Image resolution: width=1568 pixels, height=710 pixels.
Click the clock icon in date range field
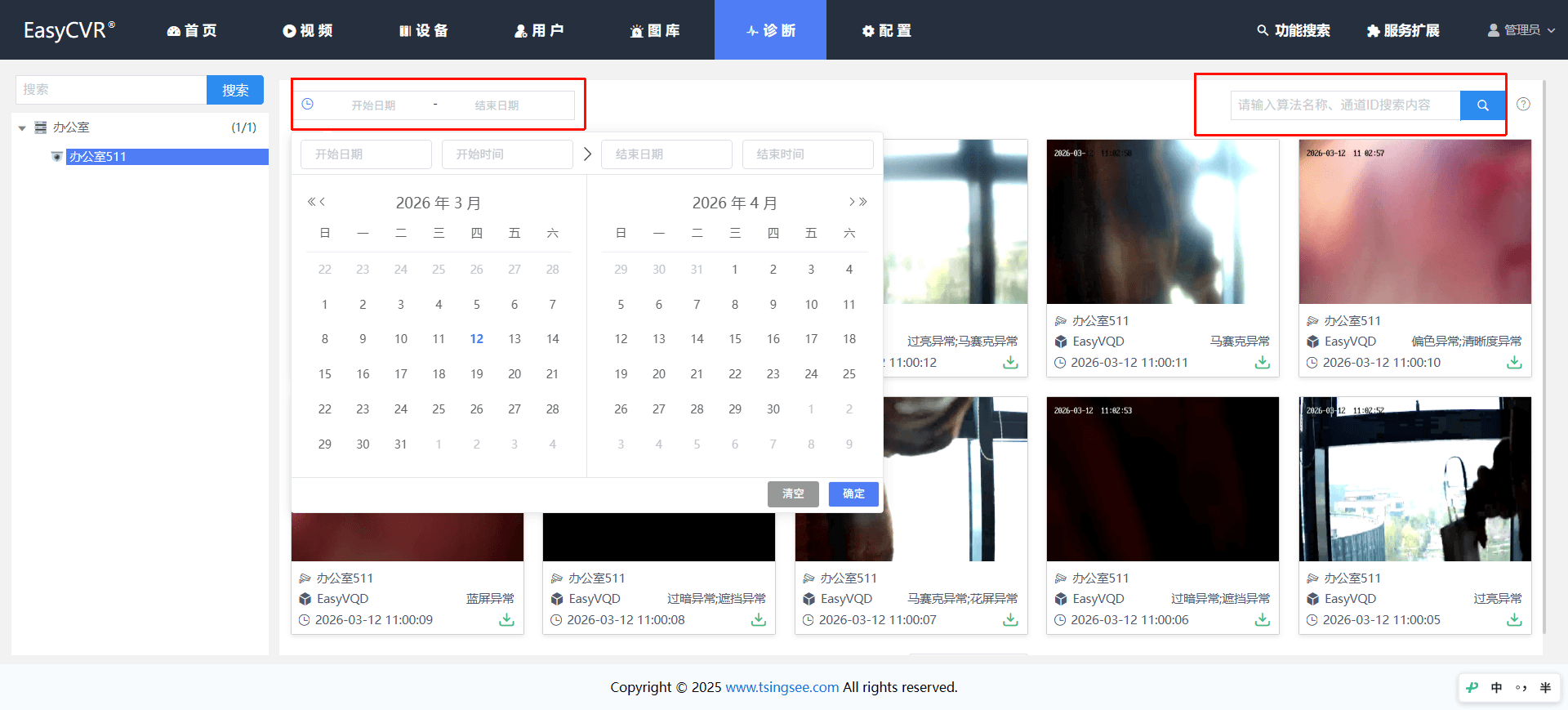308,105
